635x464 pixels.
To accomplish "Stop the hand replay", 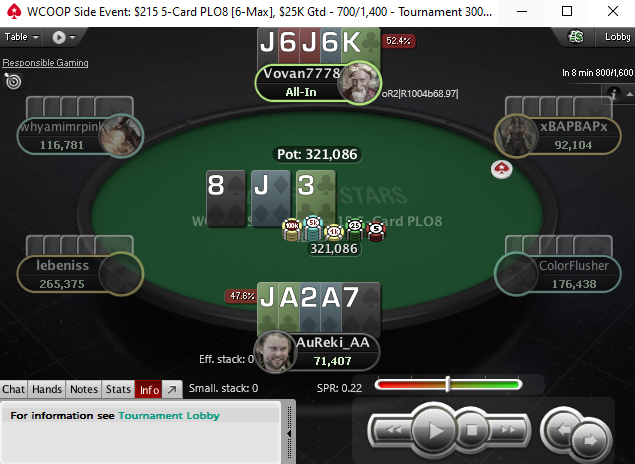I will point(471,430).
